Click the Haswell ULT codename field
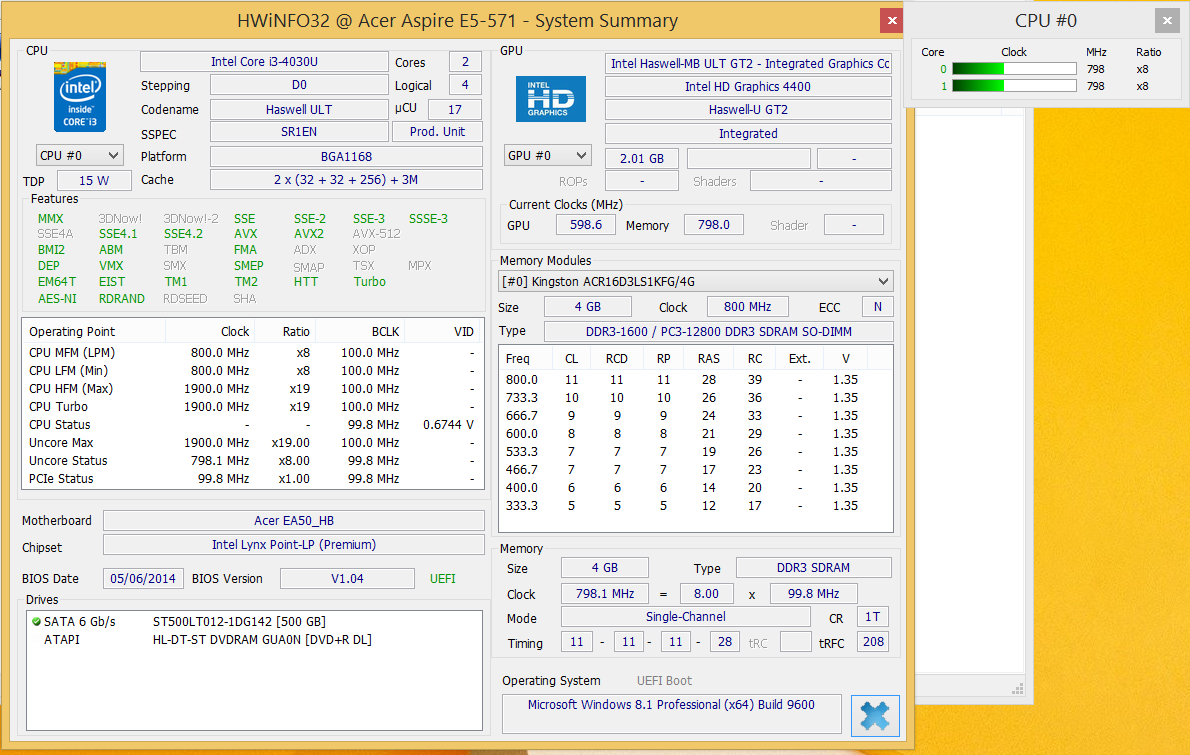Screen dimensions: 1190x755 click(299, 109)
